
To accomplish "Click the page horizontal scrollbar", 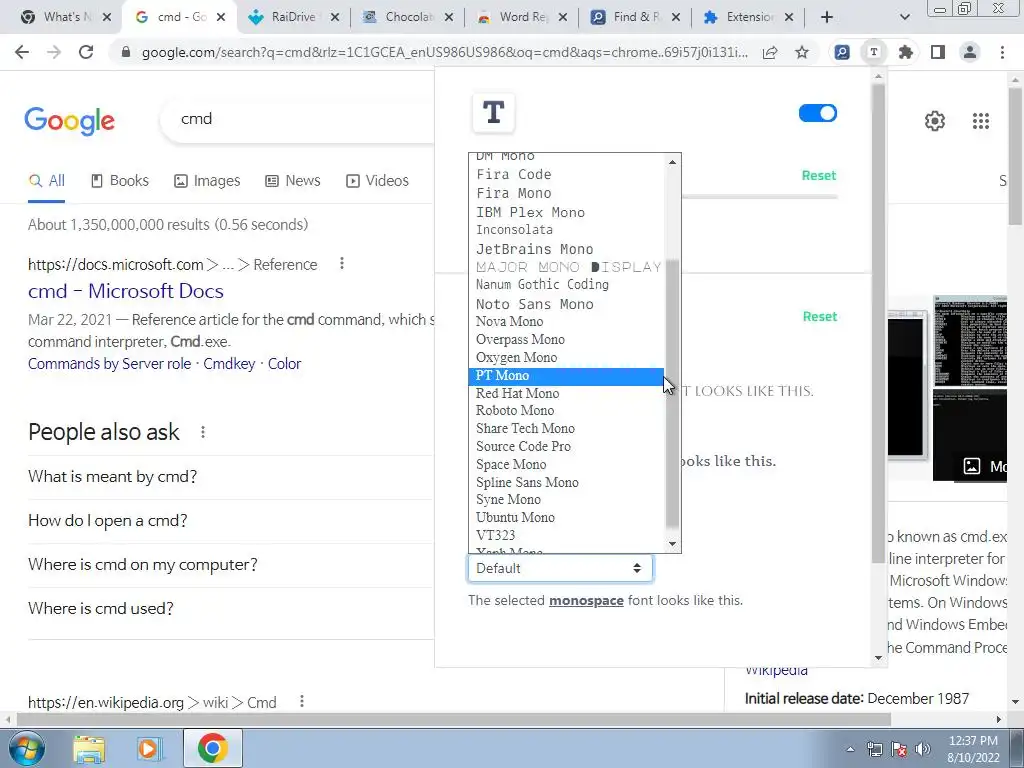I will click(453, 719).
